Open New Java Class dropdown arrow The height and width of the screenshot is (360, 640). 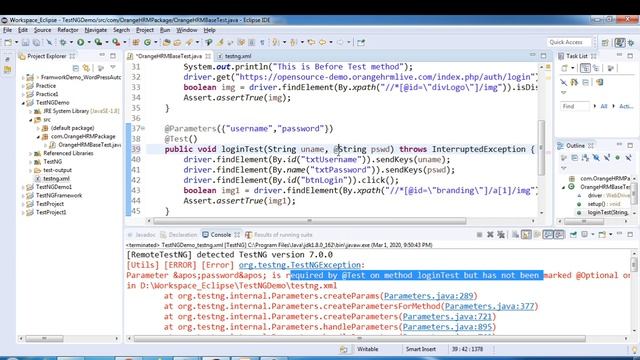(x=155, y=42)
